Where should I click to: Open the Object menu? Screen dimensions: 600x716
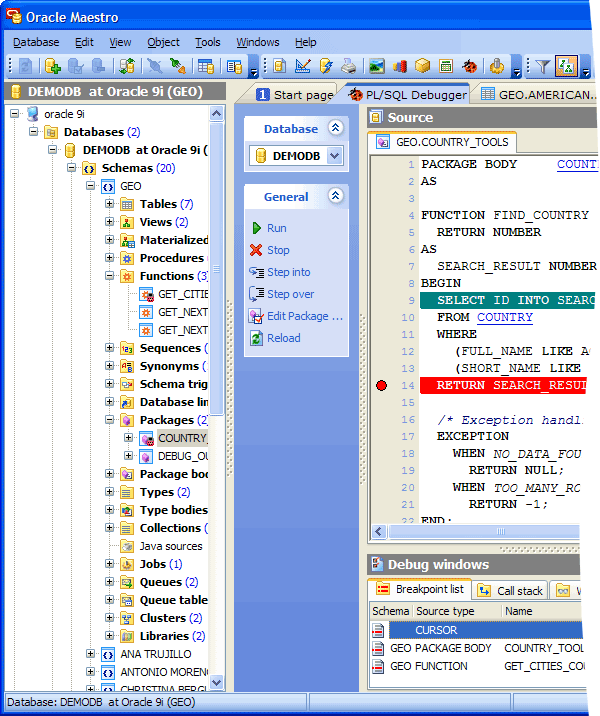click(163, 42)
